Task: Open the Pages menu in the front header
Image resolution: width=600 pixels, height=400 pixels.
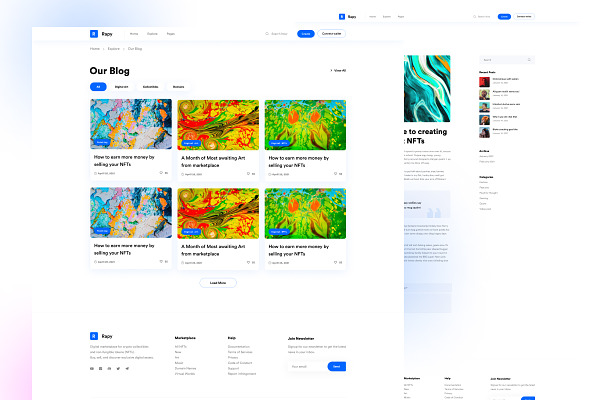Action: click(171, 34)
